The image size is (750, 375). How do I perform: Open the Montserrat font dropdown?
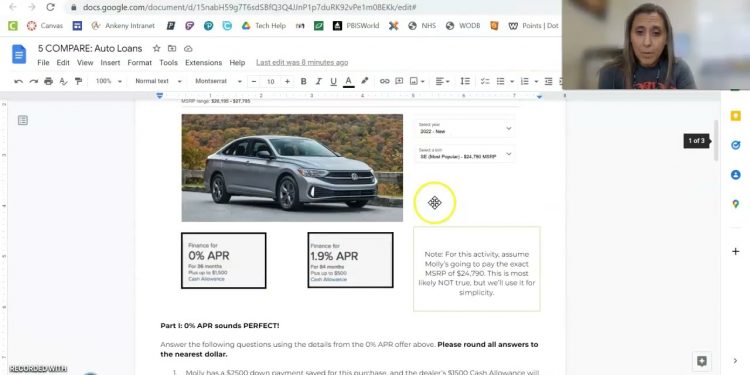[218, 81]
